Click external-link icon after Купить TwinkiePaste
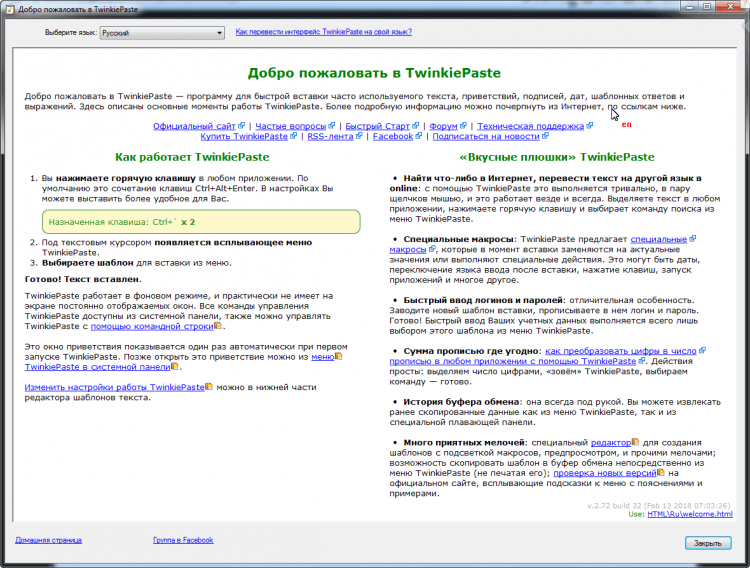Screen dimensions: 750x568 click(294, 136)
